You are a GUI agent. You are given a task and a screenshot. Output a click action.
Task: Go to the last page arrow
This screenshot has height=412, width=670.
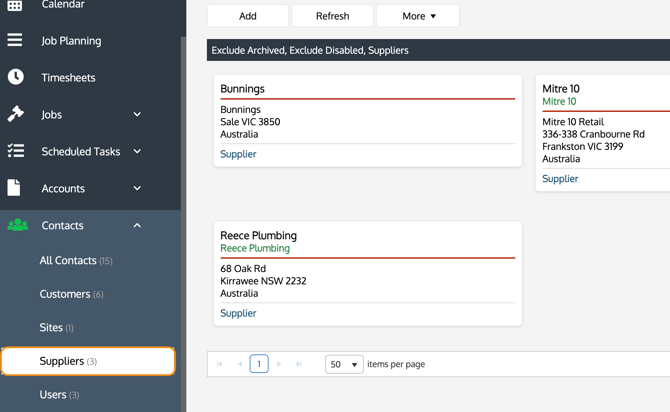[299, 365]
